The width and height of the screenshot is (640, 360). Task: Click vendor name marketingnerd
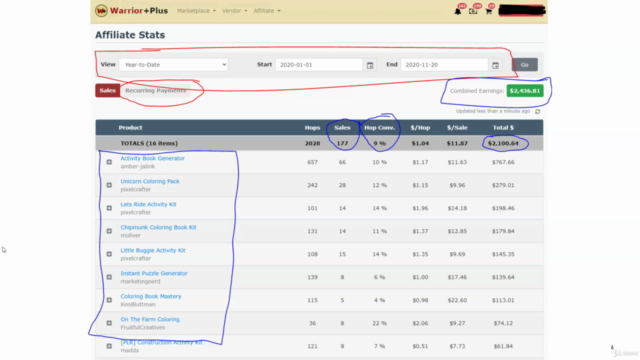pos(140,282)
